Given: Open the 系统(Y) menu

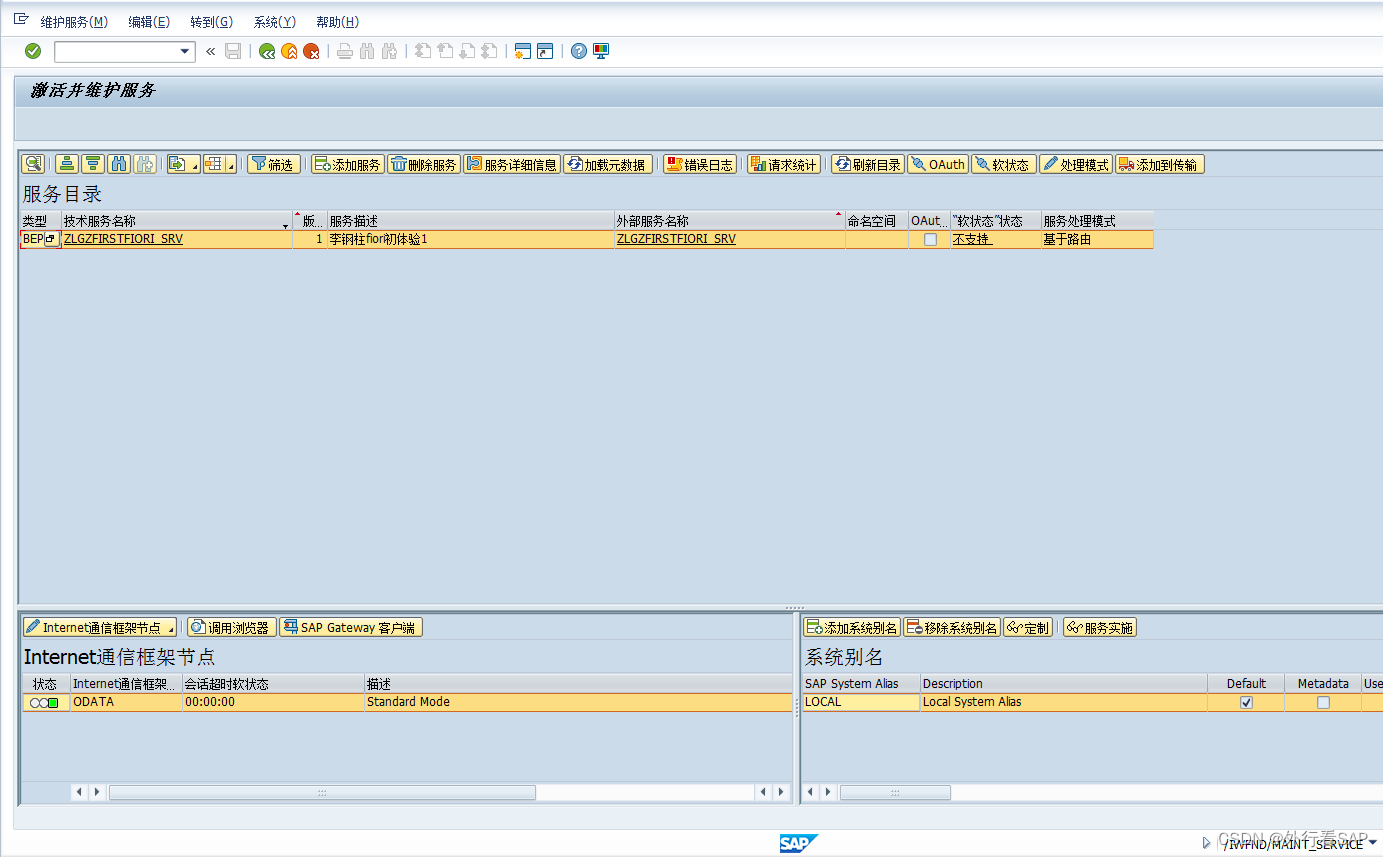Looking at the screenshot, I should click(274, 22).
